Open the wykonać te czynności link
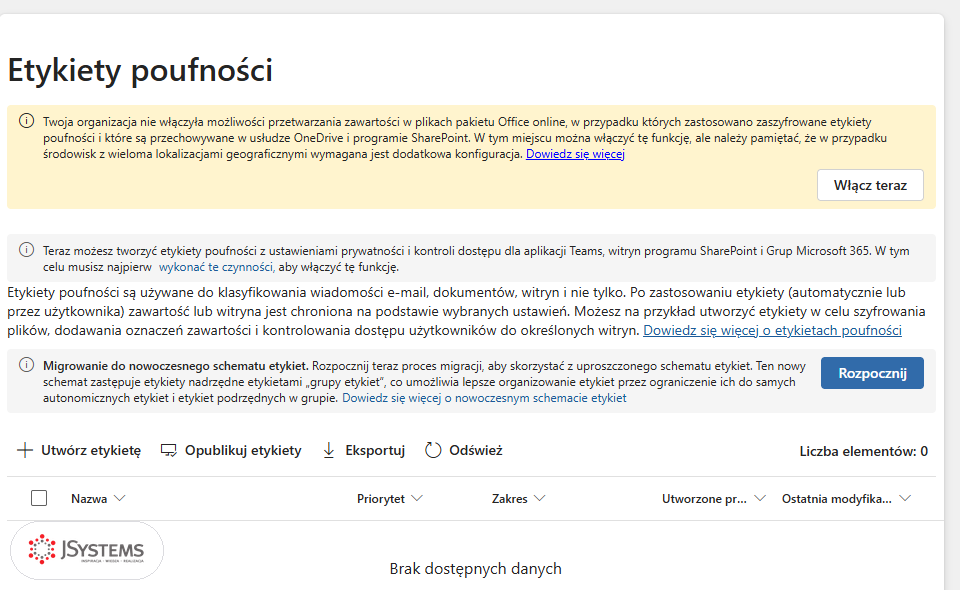Screen dimensions: 960x590 217,267
